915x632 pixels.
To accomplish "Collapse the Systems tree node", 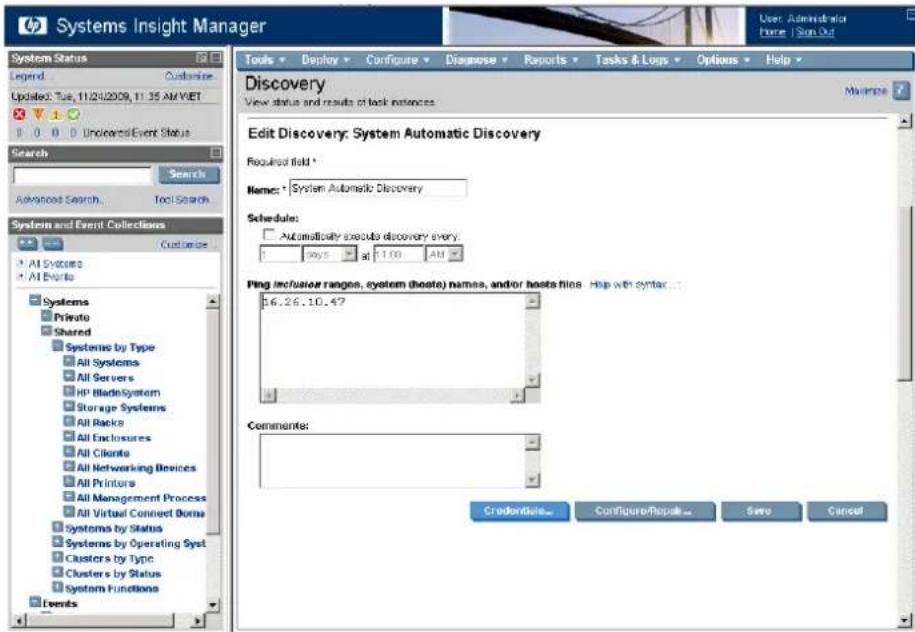I will [35, 301].
